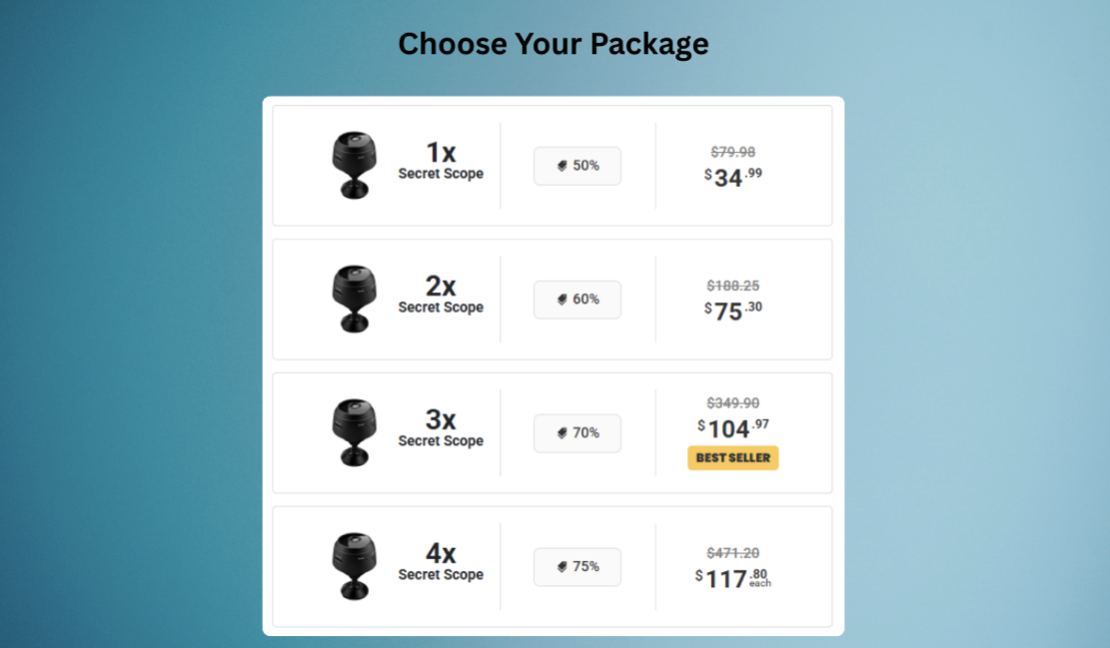Click the yellow BEST SELLER badge
This screenshot has height=648, width=1110.
[733, 457]
